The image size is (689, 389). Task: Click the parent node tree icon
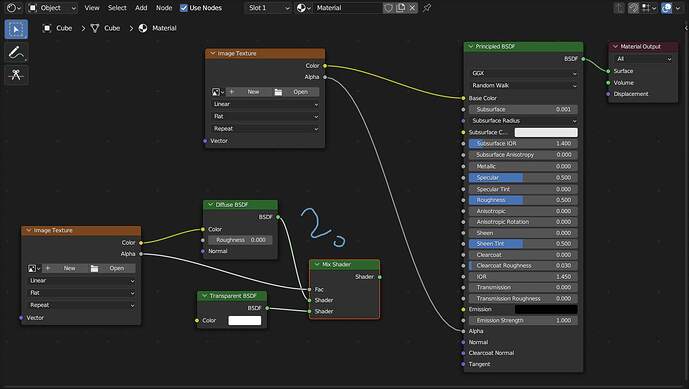click(x=619, y=8)
